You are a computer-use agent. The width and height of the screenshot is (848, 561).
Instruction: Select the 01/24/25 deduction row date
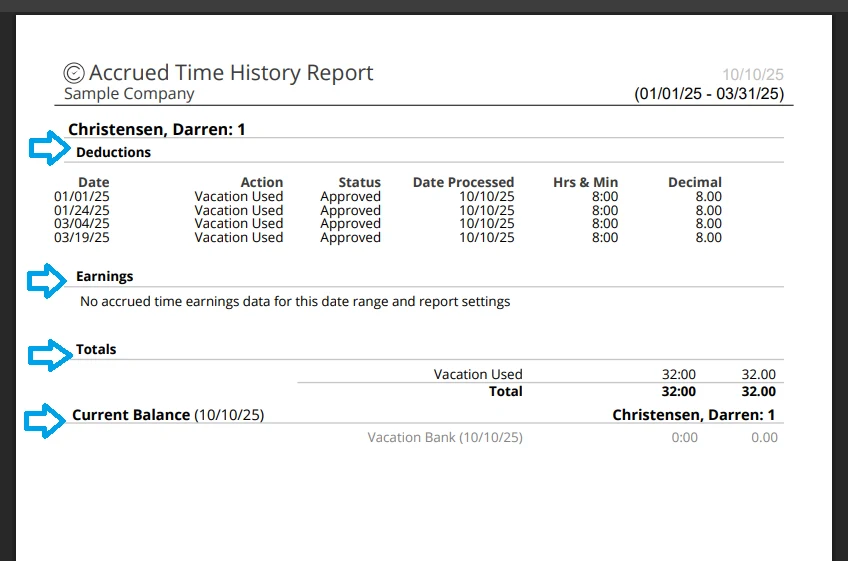click(x=82, y=210)
